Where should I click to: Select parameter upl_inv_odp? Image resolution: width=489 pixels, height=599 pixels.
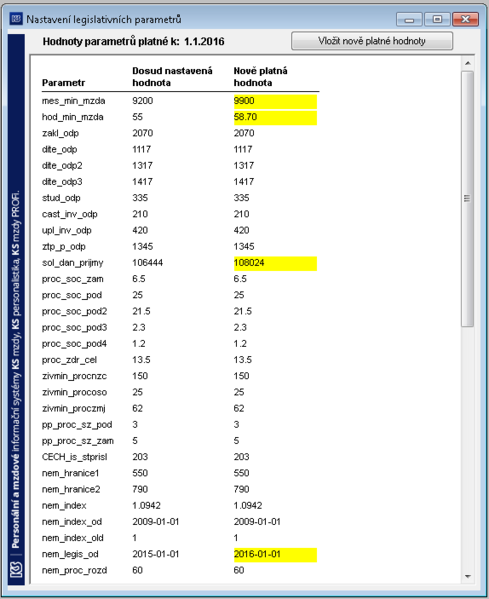point(66,230)
